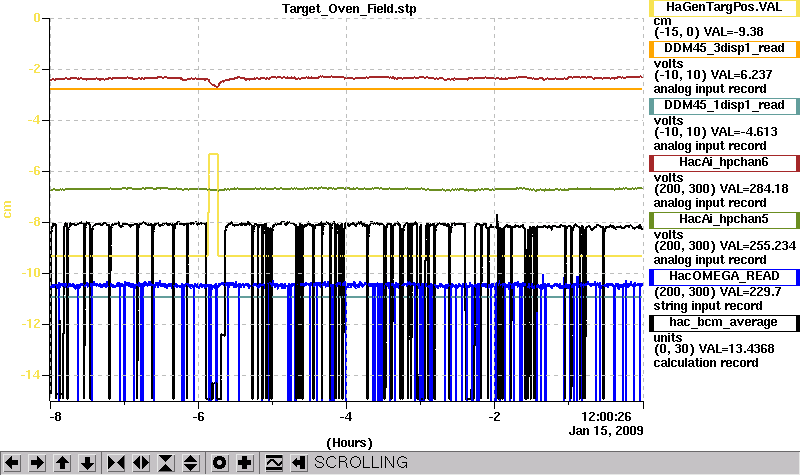Select the DDM45_3disp1_read legend entry
Screen dimensions: 800x475
tap(724, 48)
